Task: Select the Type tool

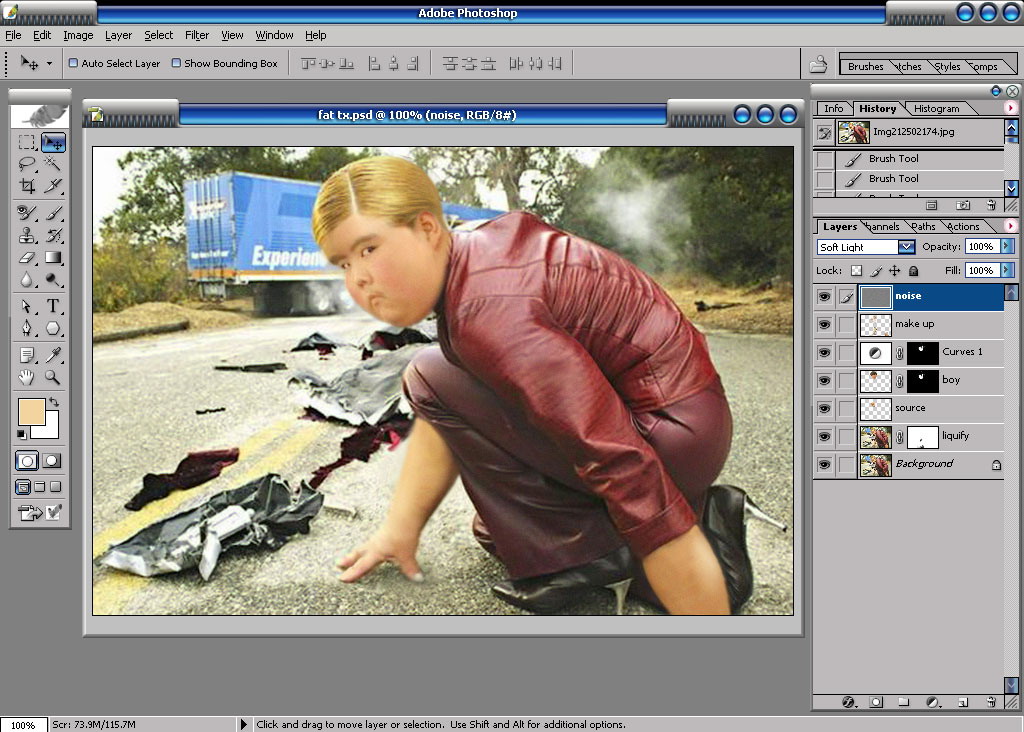Action: [53, 306]
